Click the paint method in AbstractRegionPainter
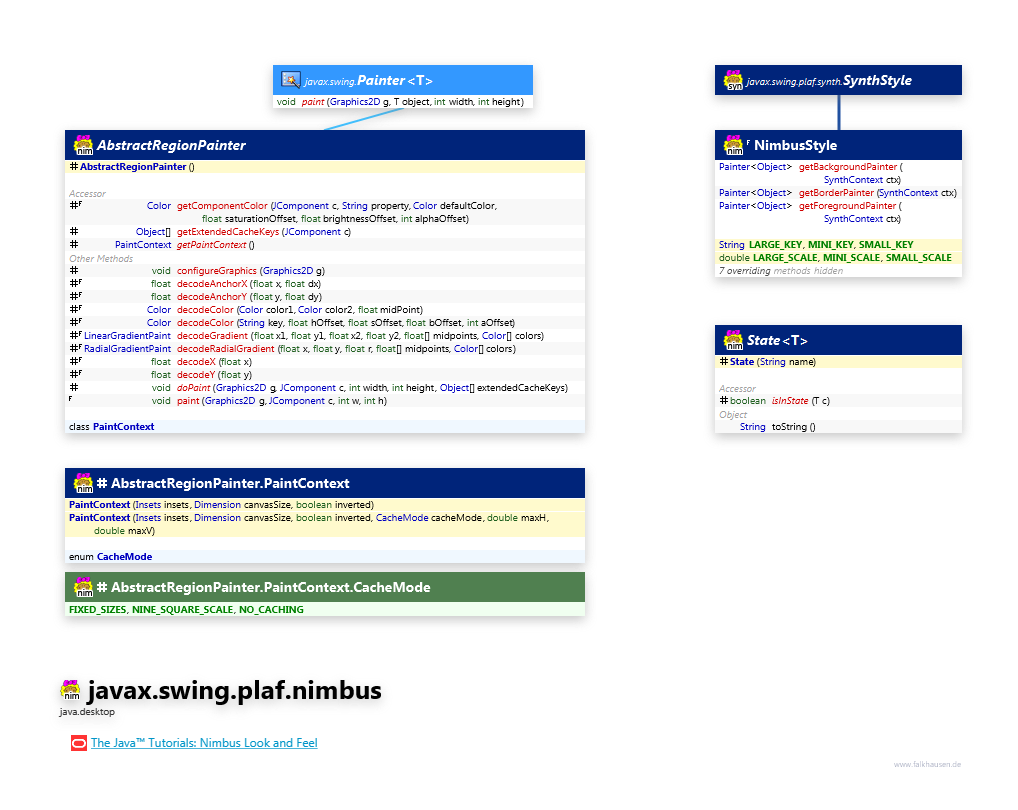1018x810 pixels. click(188, 400)
